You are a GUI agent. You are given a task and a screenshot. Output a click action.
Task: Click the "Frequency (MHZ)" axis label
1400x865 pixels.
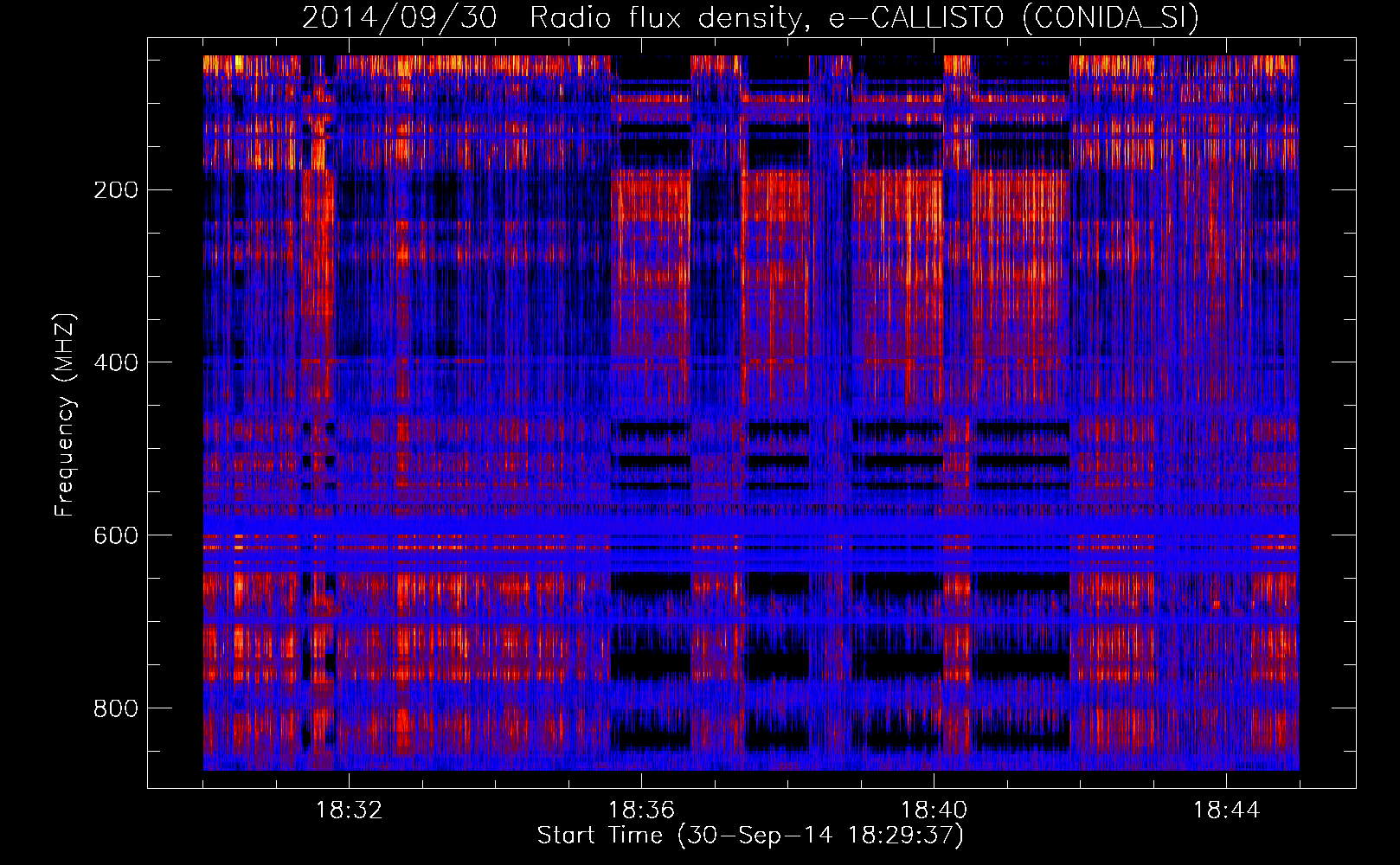[64, 415]
